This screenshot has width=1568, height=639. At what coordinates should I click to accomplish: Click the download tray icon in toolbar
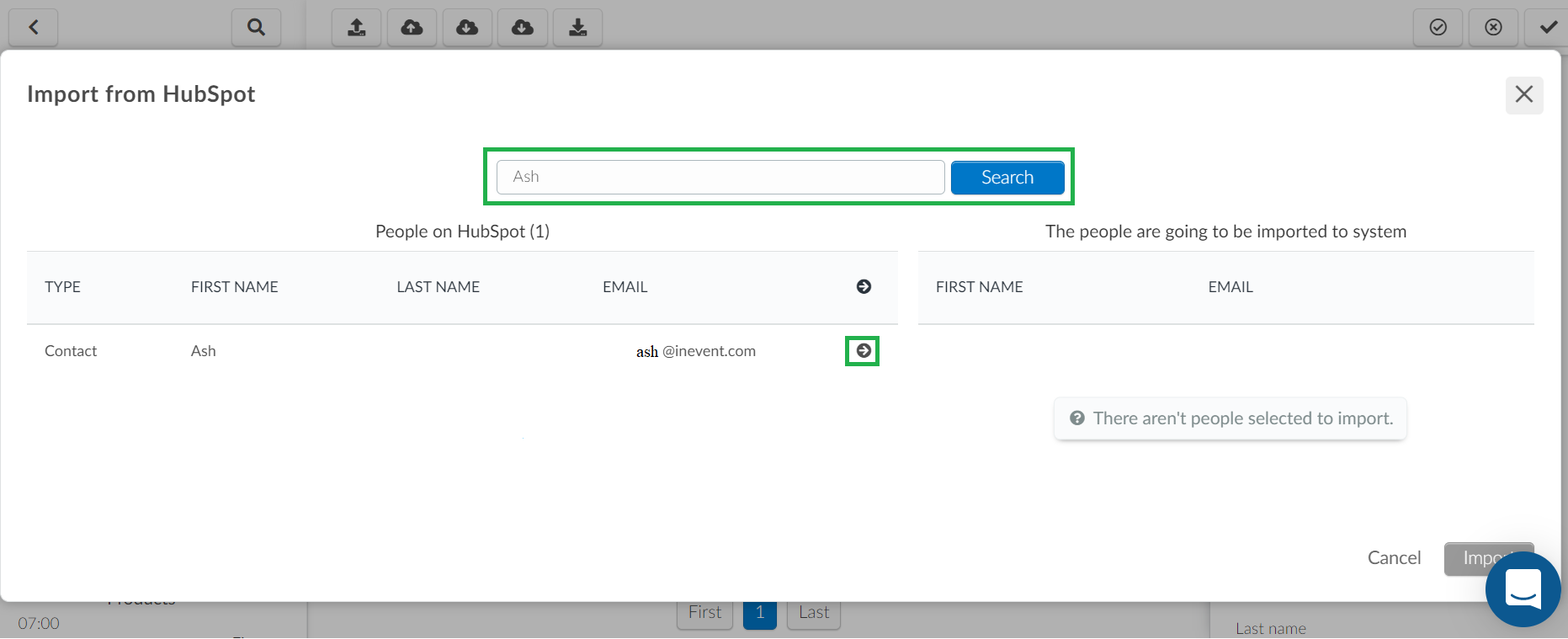(578, 28)
